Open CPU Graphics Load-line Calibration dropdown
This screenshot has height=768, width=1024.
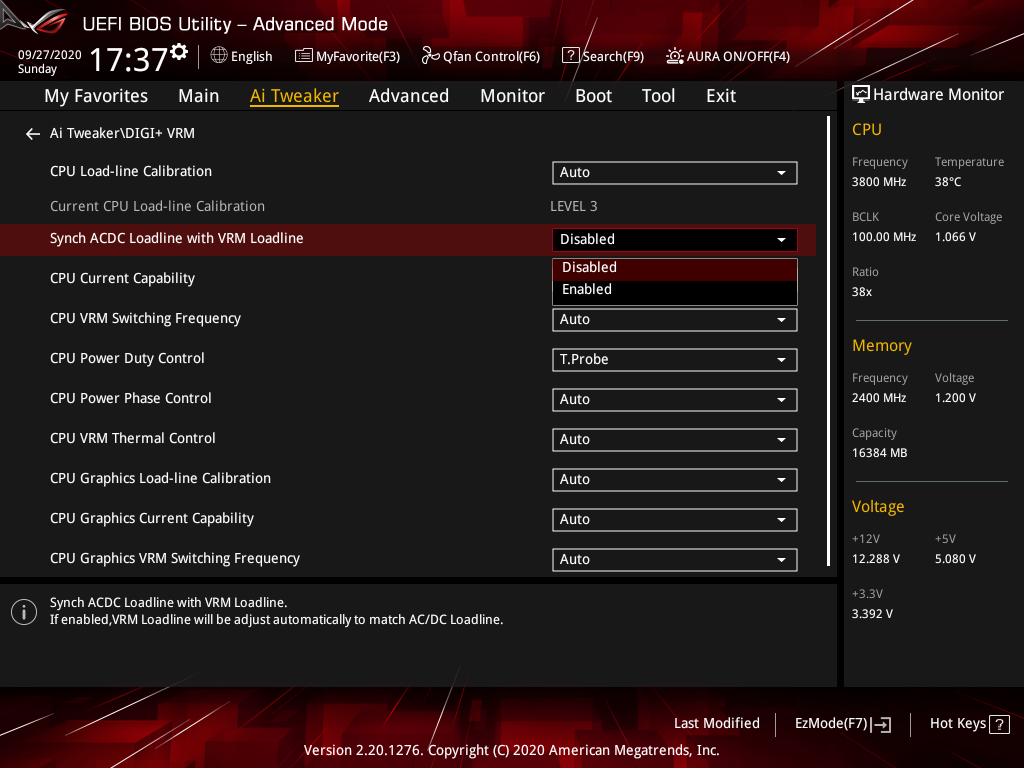pyautogui.click(x=675, y=480)
